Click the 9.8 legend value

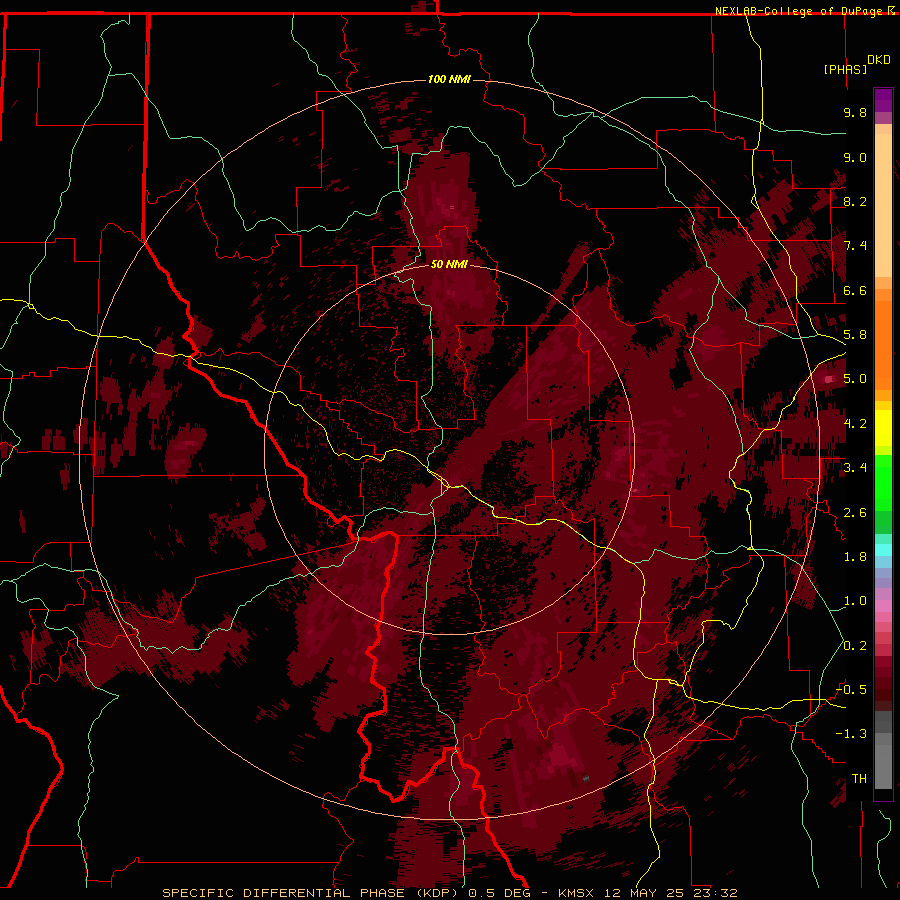coord(855,112)
